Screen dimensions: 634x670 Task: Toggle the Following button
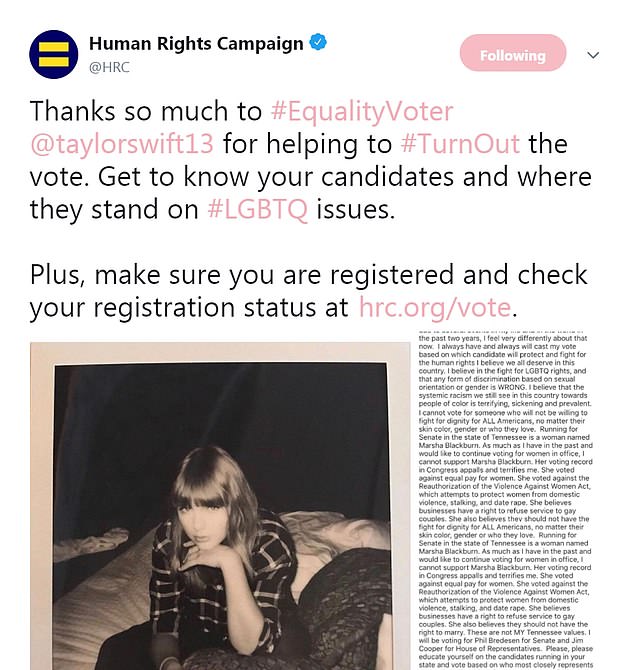coord(512,55)
